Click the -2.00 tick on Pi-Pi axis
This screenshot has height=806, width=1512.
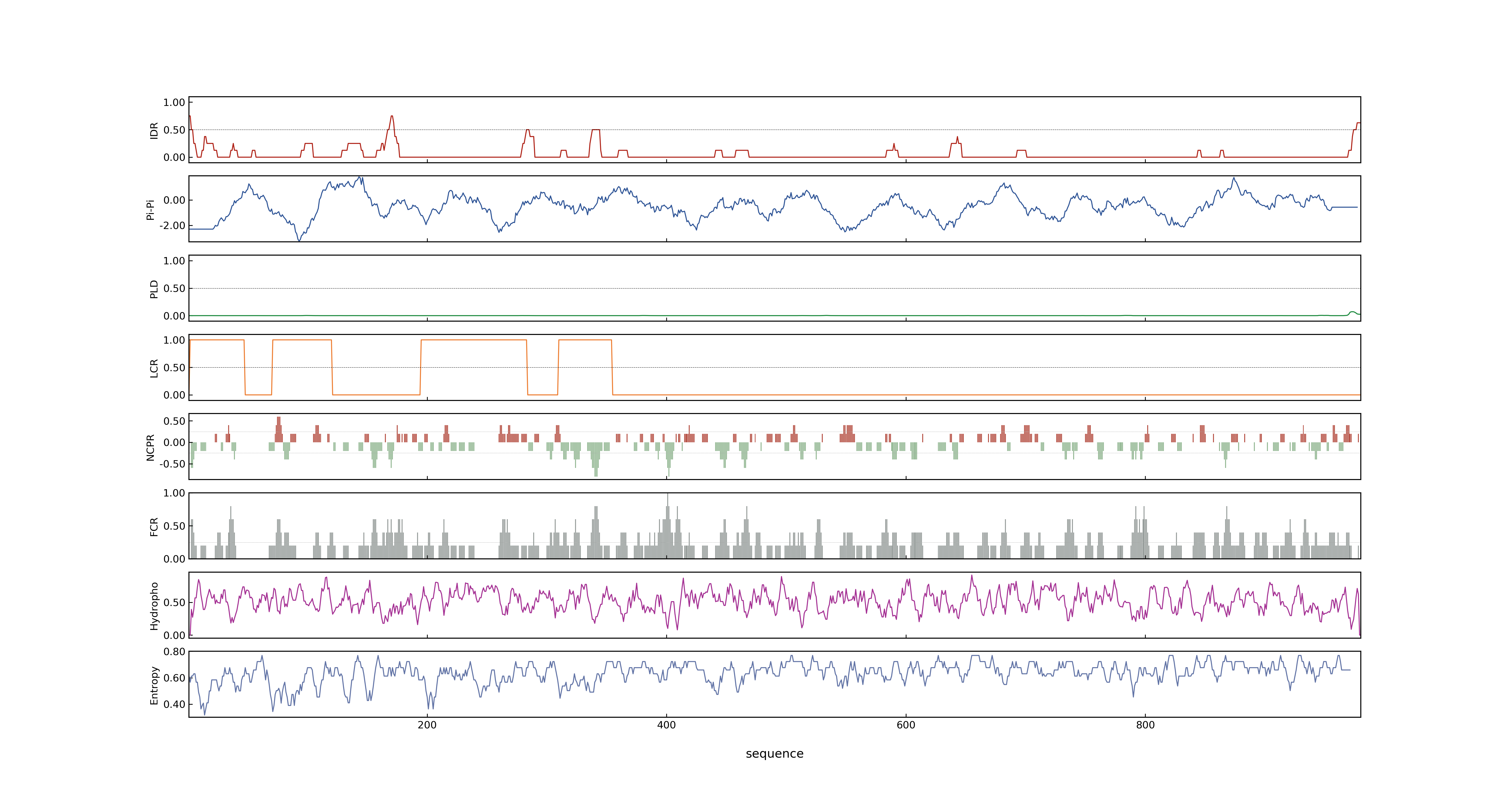click(172, 226)
